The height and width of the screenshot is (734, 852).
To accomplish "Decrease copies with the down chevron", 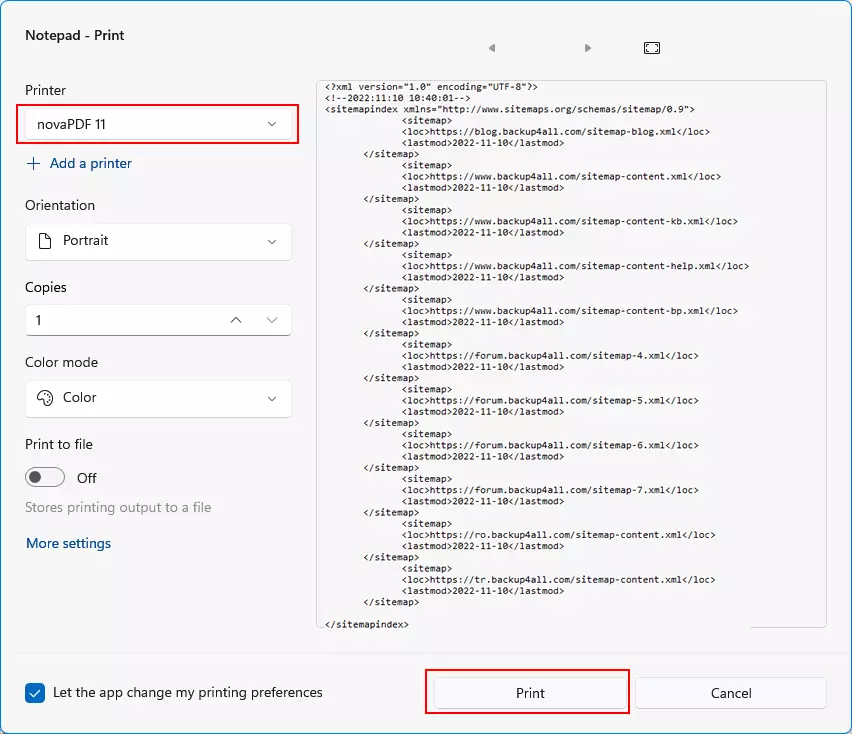I will 272,320.
